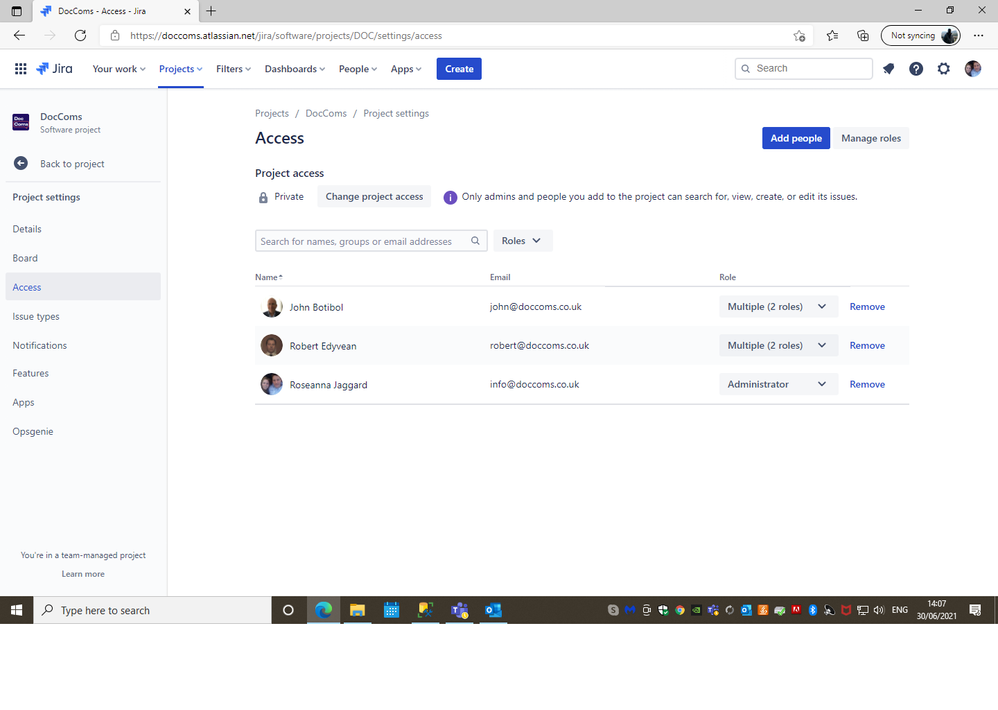Open John Botibol's role dropdown
The width and height of the screenshot is (998, 710).
778,307
